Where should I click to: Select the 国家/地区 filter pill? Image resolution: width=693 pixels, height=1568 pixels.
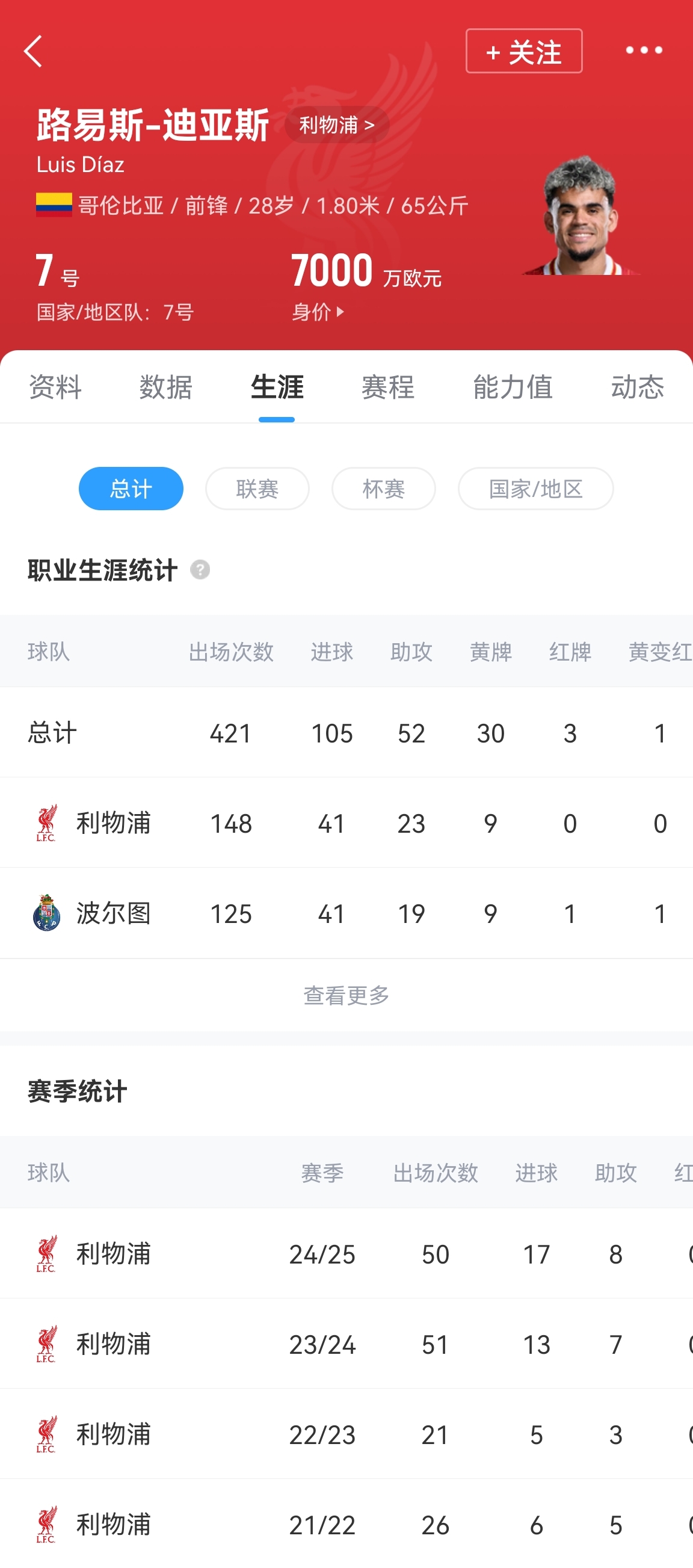[x=535, y=488]
